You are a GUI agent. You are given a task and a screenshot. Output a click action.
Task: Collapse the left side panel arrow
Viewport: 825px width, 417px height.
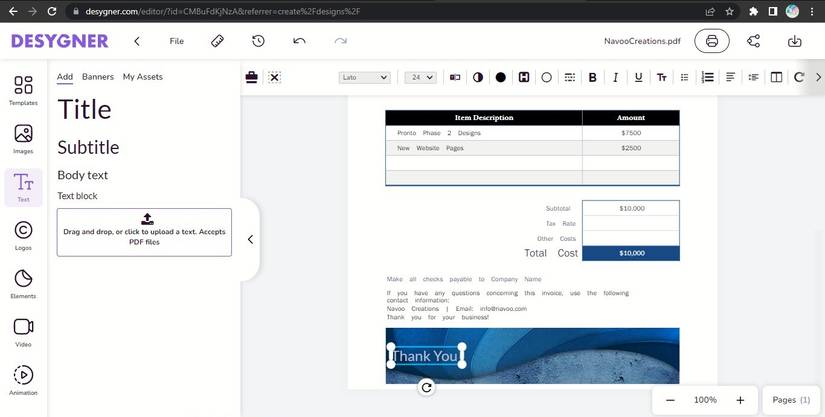point(250,239)
